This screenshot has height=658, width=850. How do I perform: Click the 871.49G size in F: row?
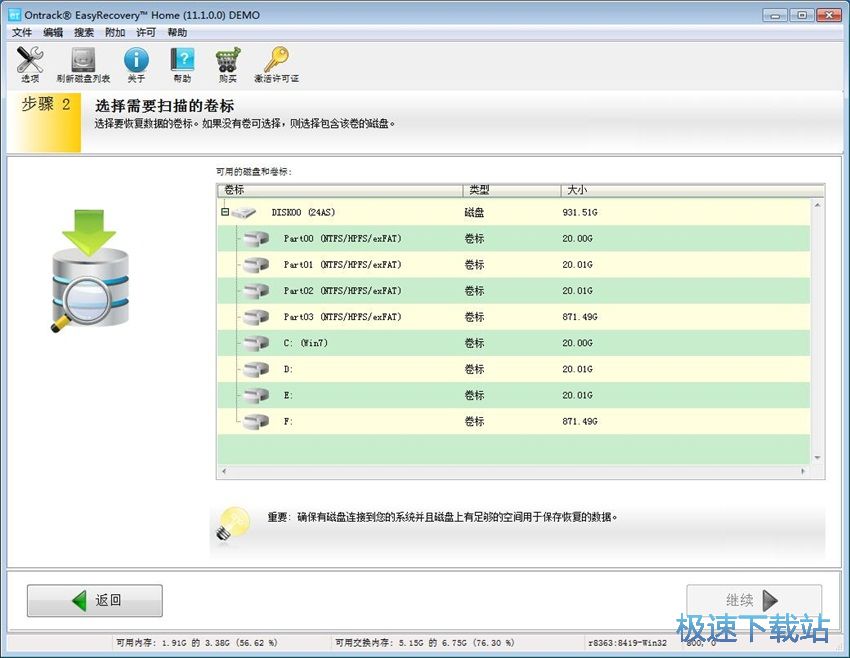point(579,421)
